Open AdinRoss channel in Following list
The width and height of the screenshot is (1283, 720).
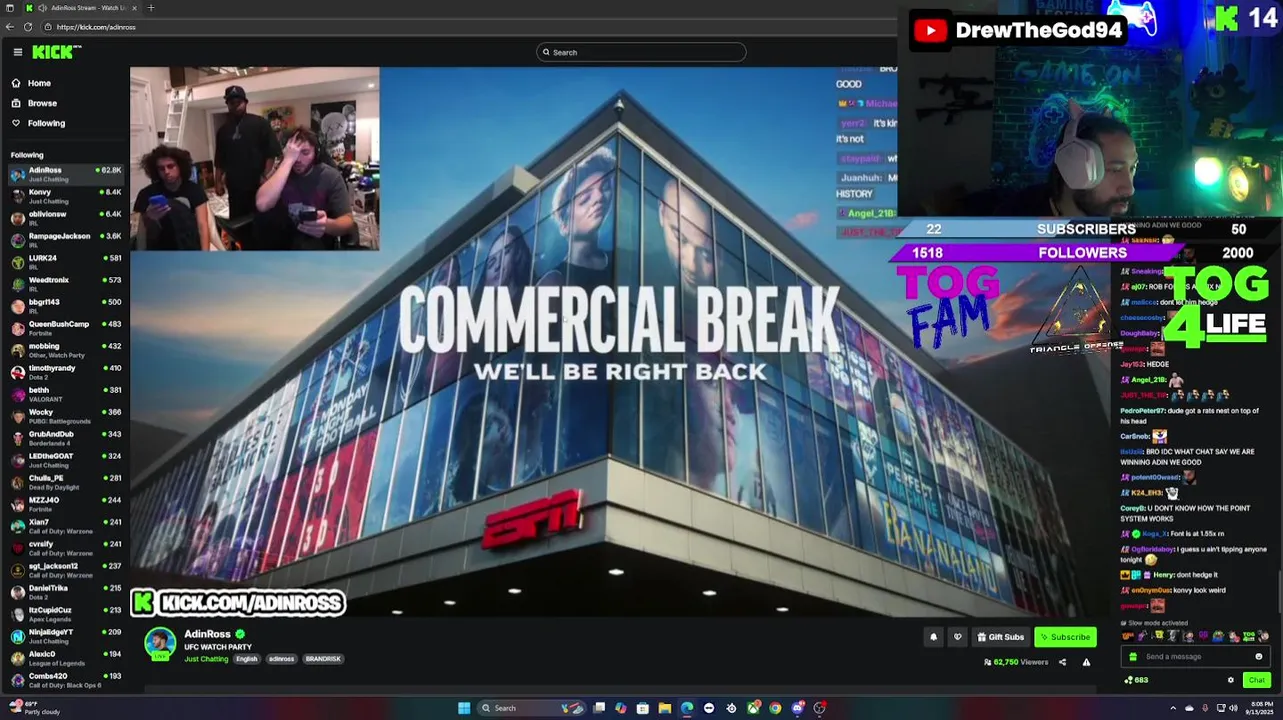65,174
